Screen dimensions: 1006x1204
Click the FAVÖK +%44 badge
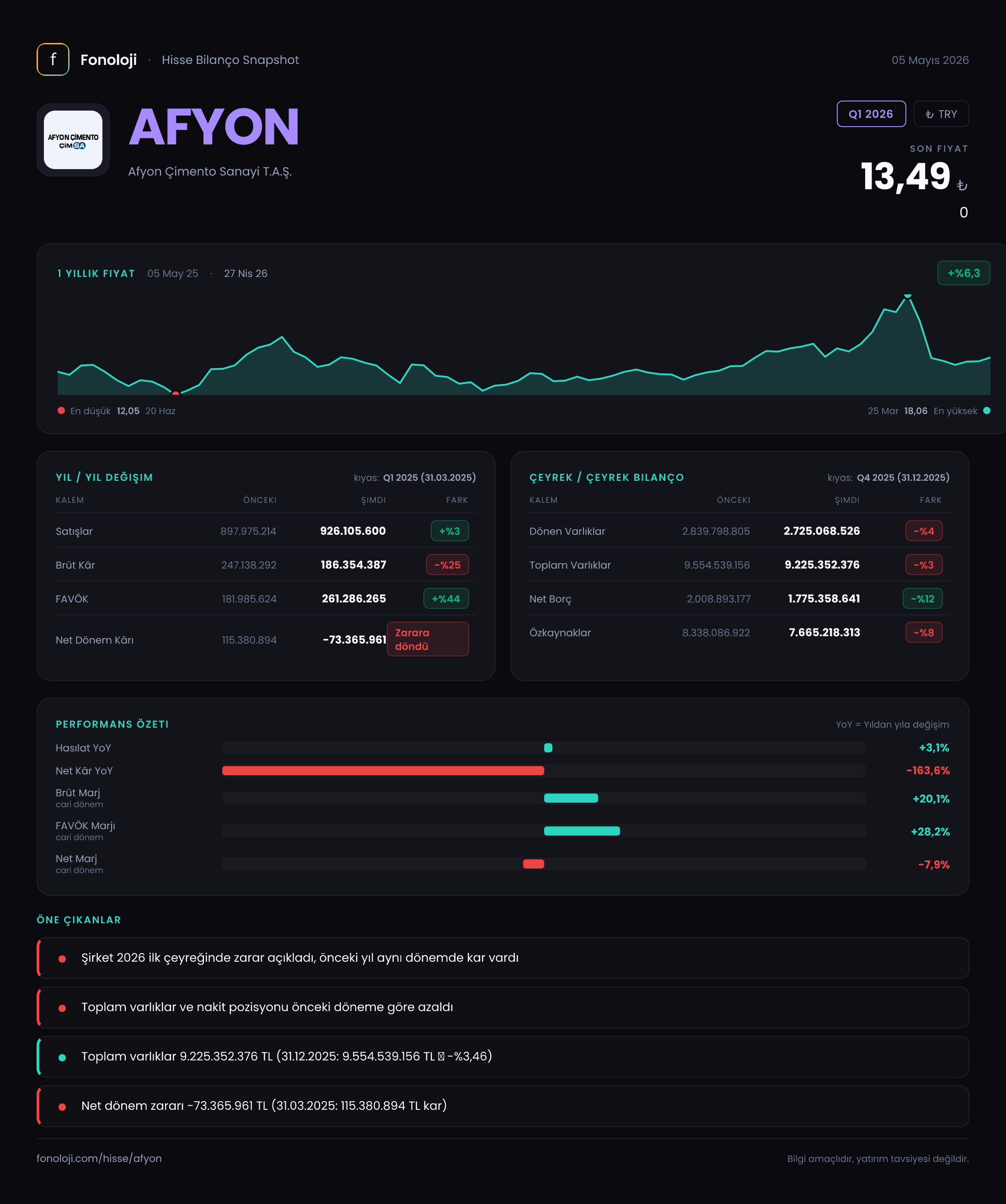click(446, 598)
